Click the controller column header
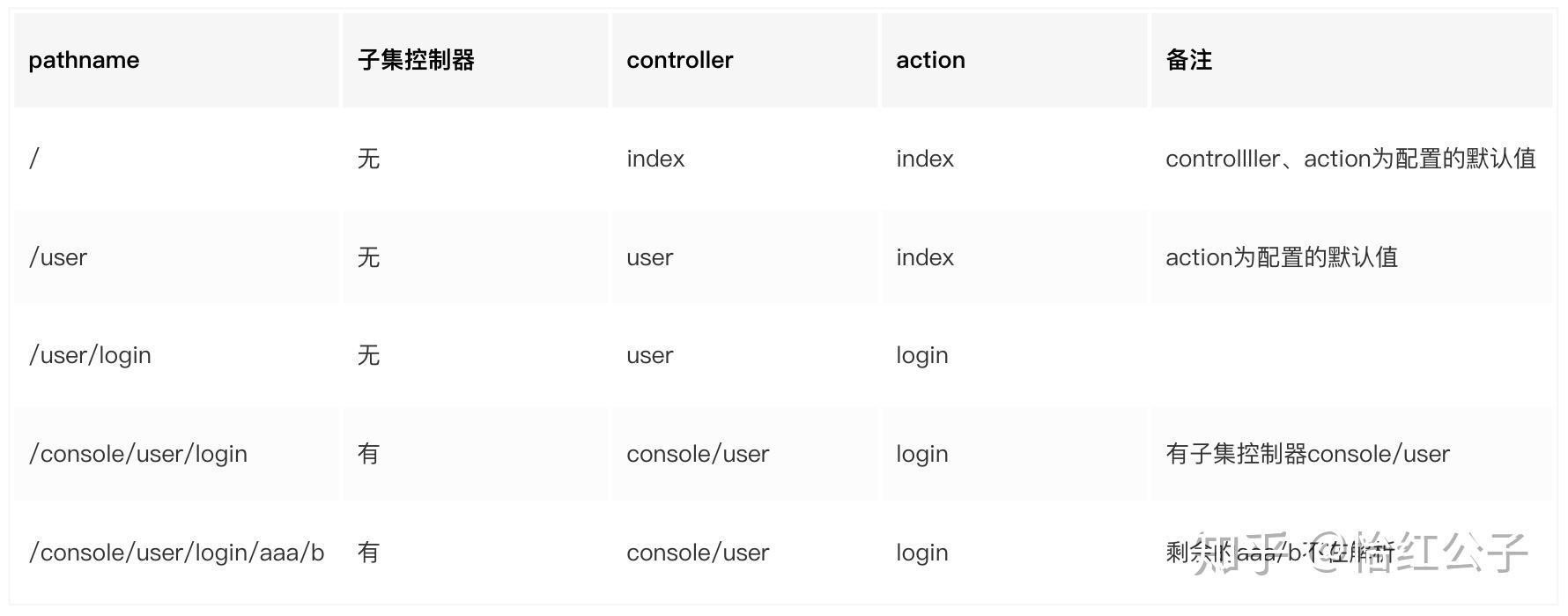Viewport: 1568px width, 616px height. tap(679, 60)
